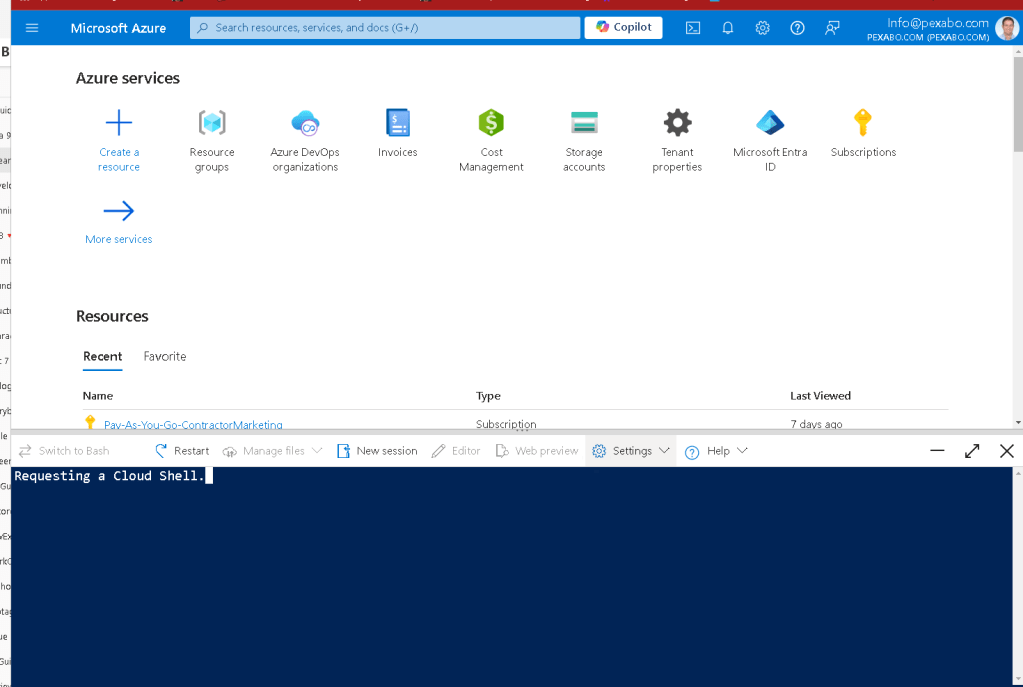Maximize the Cloud Shell pane with arrow icon
Image resolution: width=1023 pixels, height=687 pixels.
pos(972,451)
